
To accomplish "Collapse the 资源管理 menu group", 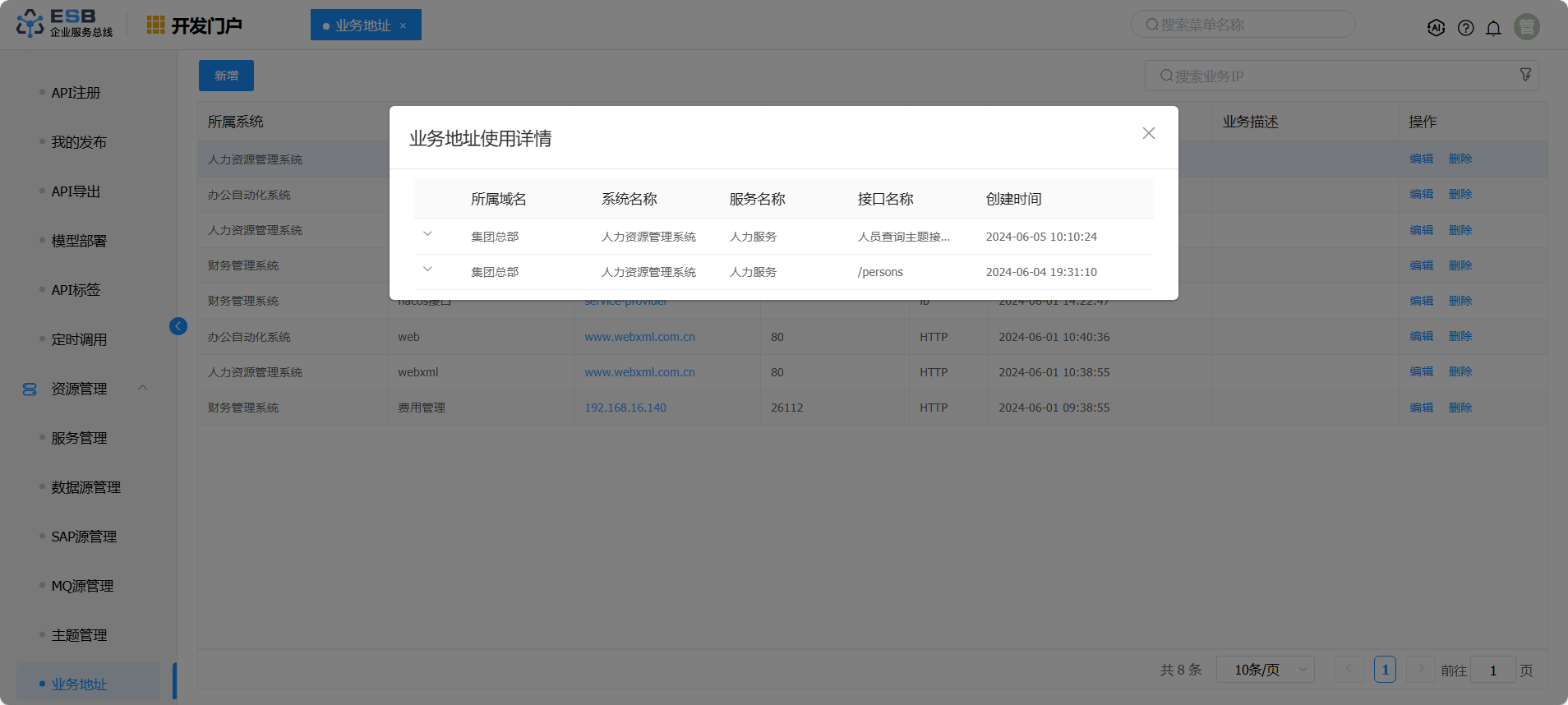I will (143, 388).
